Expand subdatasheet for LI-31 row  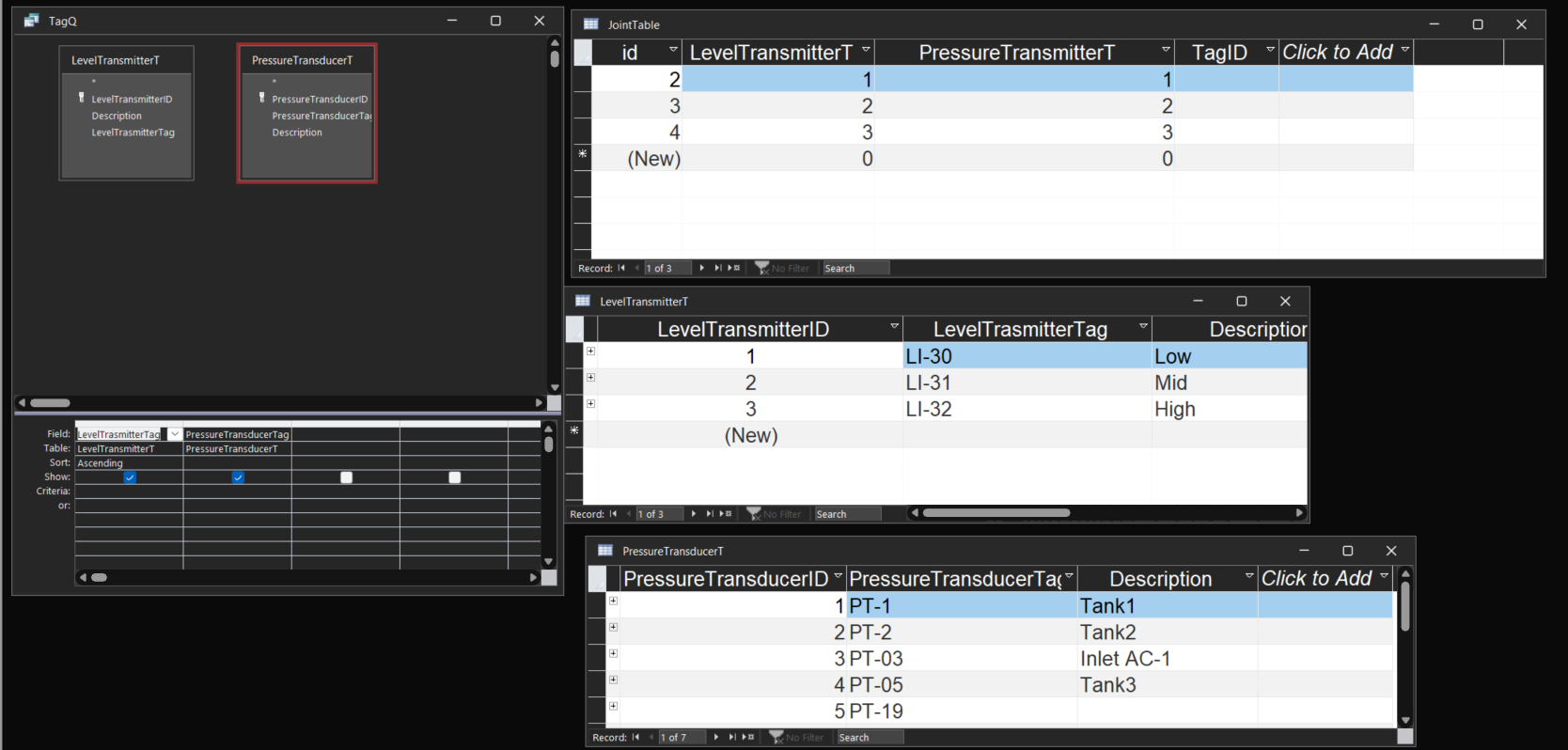click(x=590, y=378)
